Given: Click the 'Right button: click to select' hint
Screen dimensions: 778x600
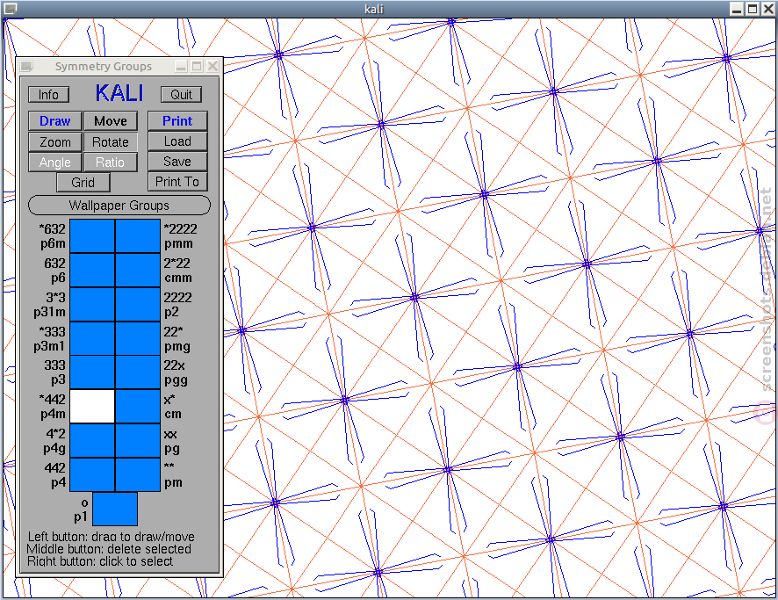Looking at the screenshot, I should pos(100,561).
